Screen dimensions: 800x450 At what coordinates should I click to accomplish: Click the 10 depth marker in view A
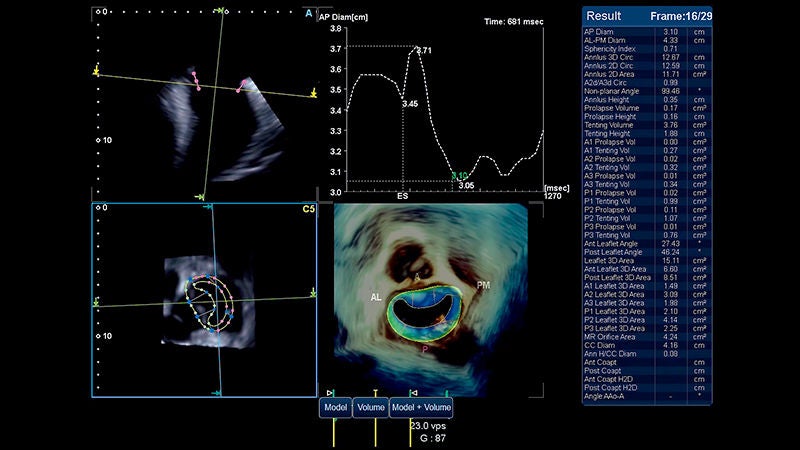[x=107, y=140]
